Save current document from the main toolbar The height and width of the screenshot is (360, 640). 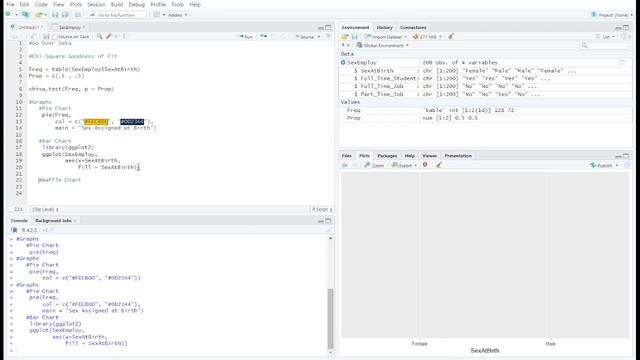click(55, 15)
